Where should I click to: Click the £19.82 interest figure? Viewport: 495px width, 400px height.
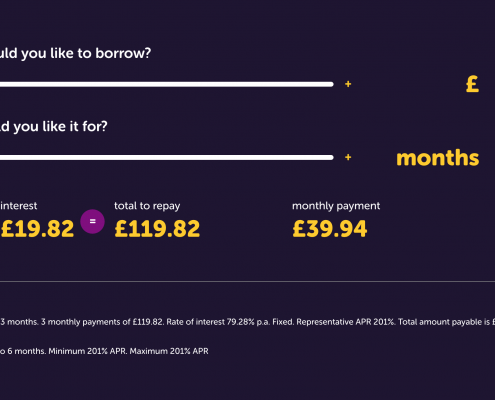pyautogui.click(x=37, y=229)
